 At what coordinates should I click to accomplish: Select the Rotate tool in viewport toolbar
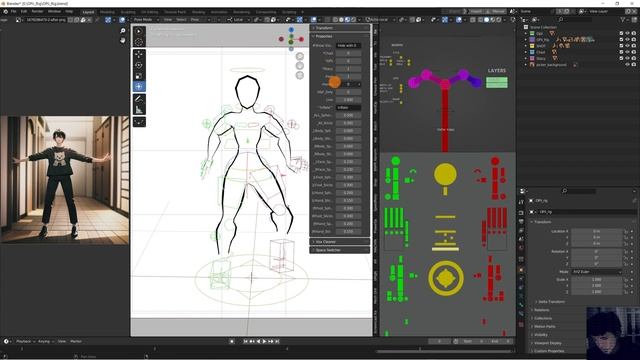tap(139, 65)
